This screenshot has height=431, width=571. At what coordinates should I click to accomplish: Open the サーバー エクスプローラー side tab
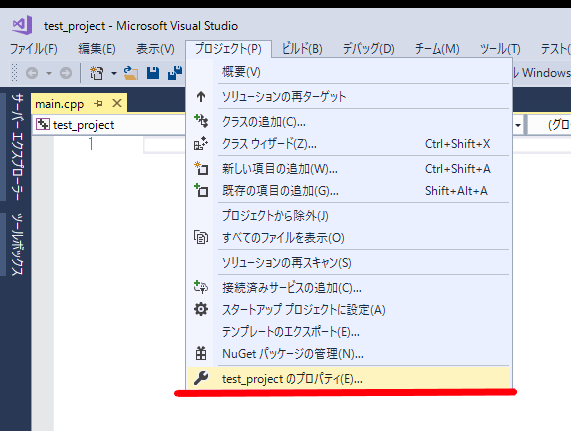pos(17,147)
